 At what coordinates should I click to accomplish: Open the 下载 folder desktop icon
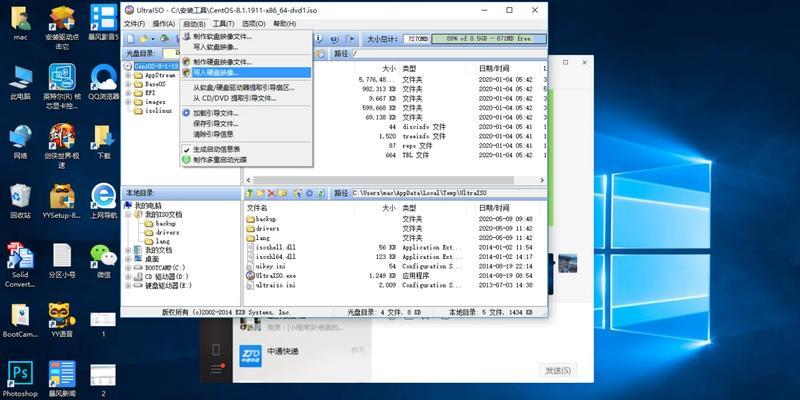tap(104, 141)
